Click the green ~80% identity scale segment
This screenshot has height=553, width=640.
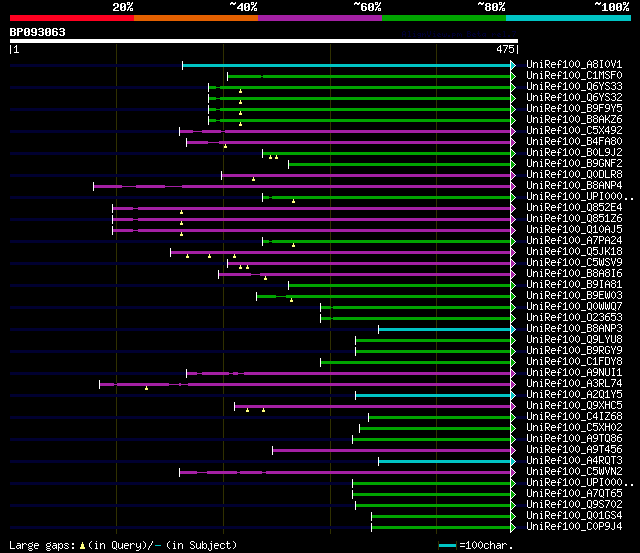(444, 18)
